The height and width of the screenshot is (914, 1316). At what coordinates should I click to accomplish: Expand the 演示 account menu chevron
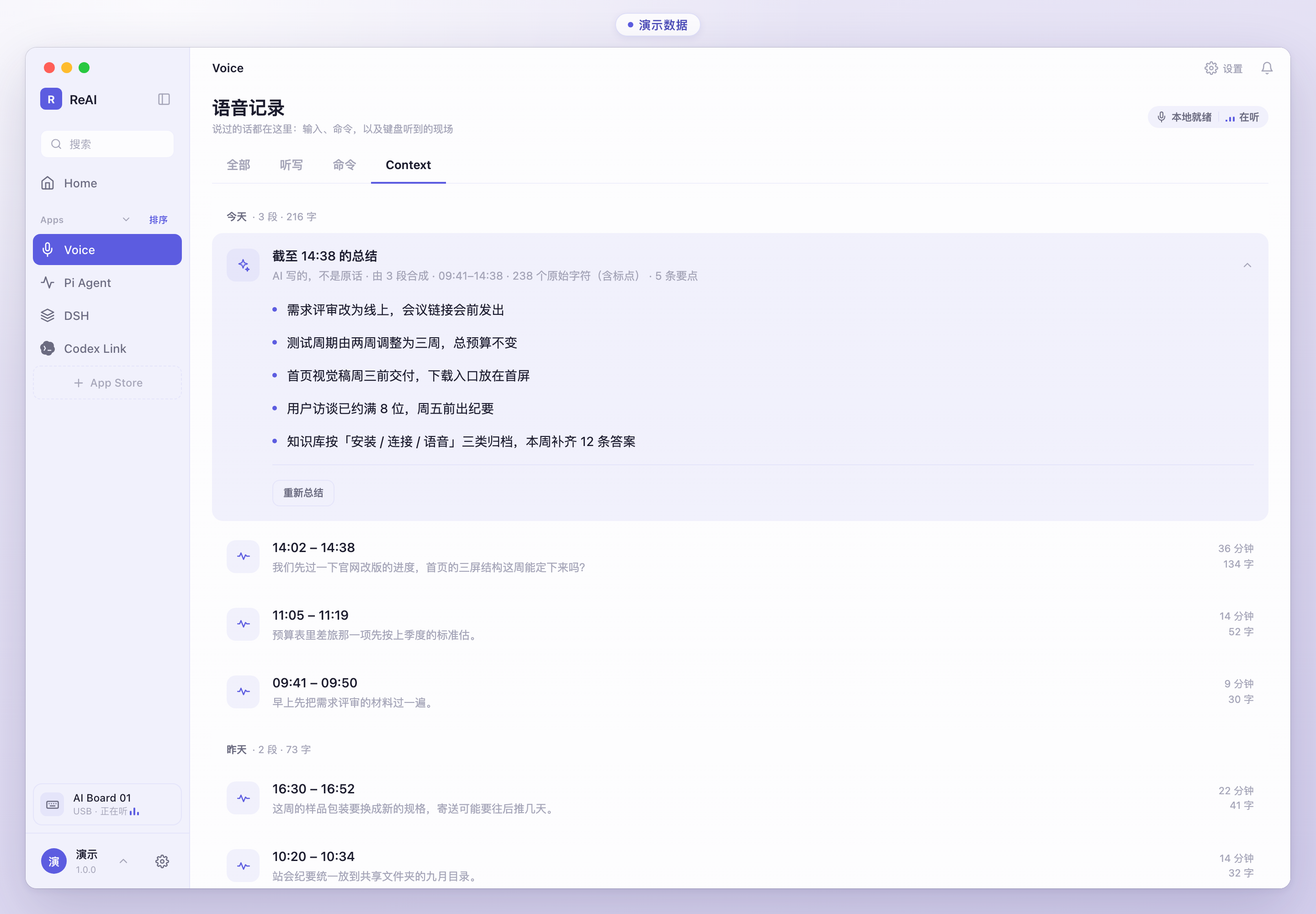click(123, 861)
